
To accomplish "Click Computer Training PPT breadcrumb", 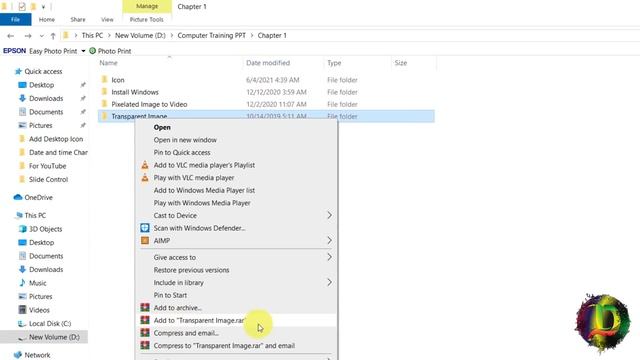I will 211,36.
